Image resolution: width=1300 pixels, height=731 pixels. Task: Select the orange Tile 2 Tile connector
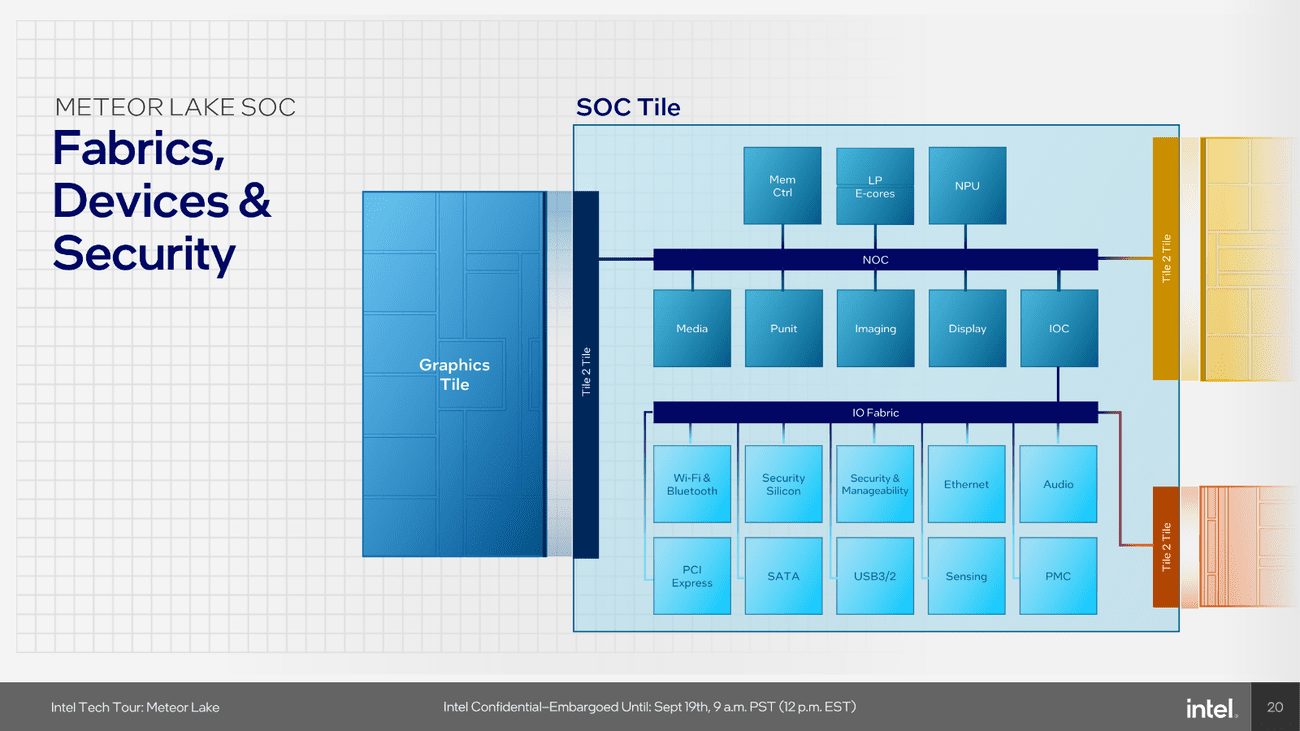[1168, 545]
